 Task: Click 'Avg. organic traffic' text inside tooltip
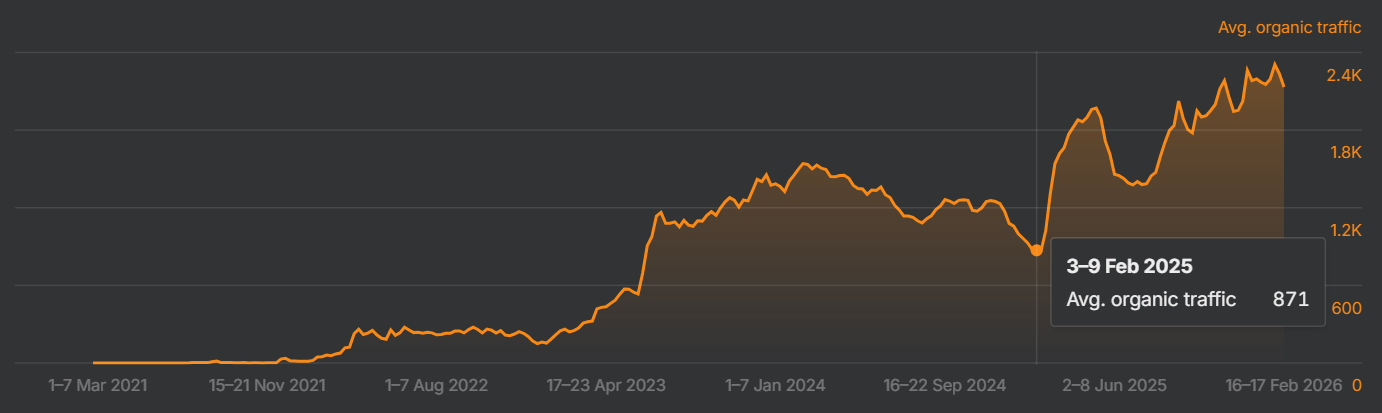pos(1151,299)
